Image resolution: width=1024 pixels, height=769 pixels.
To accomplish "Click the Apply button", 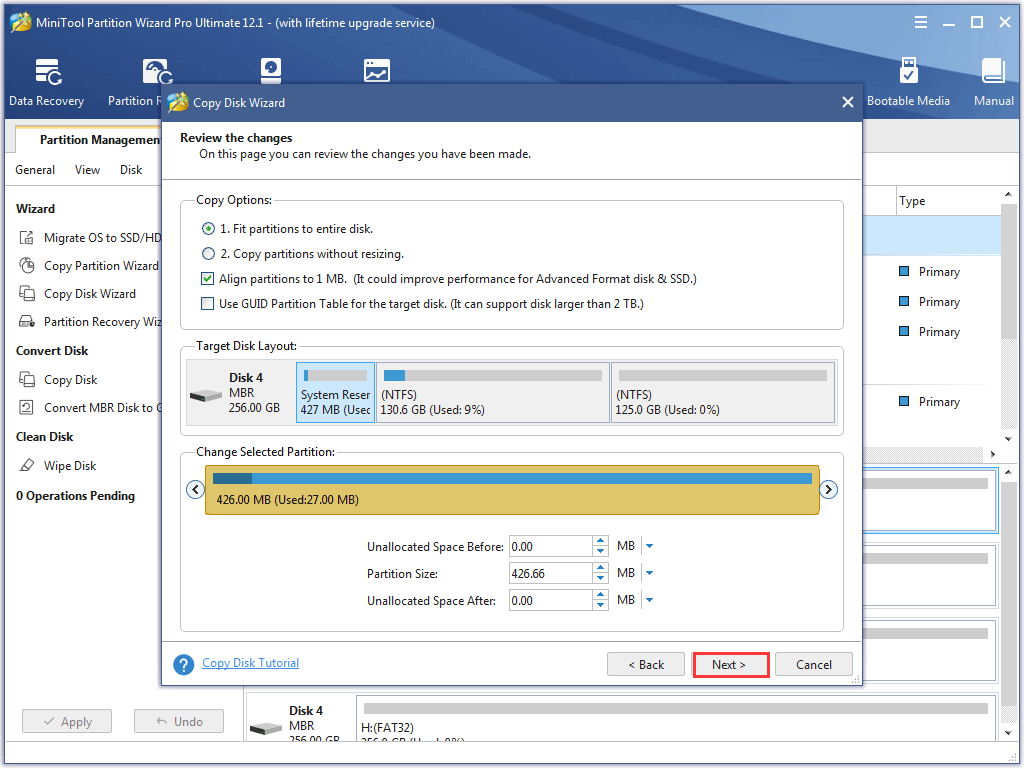I will click(x=67, y=721).
